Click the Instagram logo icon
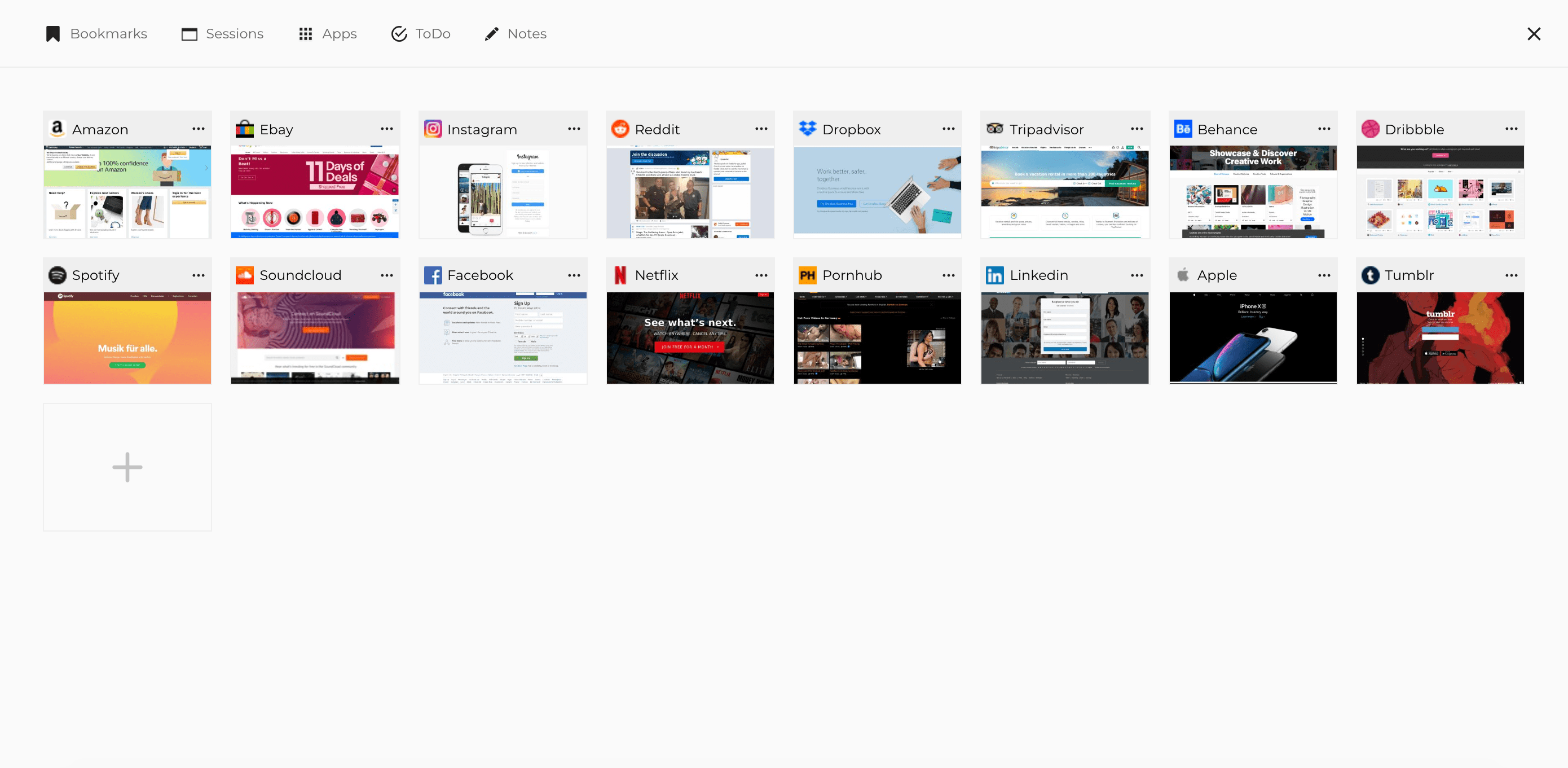Image resolution: width=1568 pixels, height=768 pixels. point(433,129)
